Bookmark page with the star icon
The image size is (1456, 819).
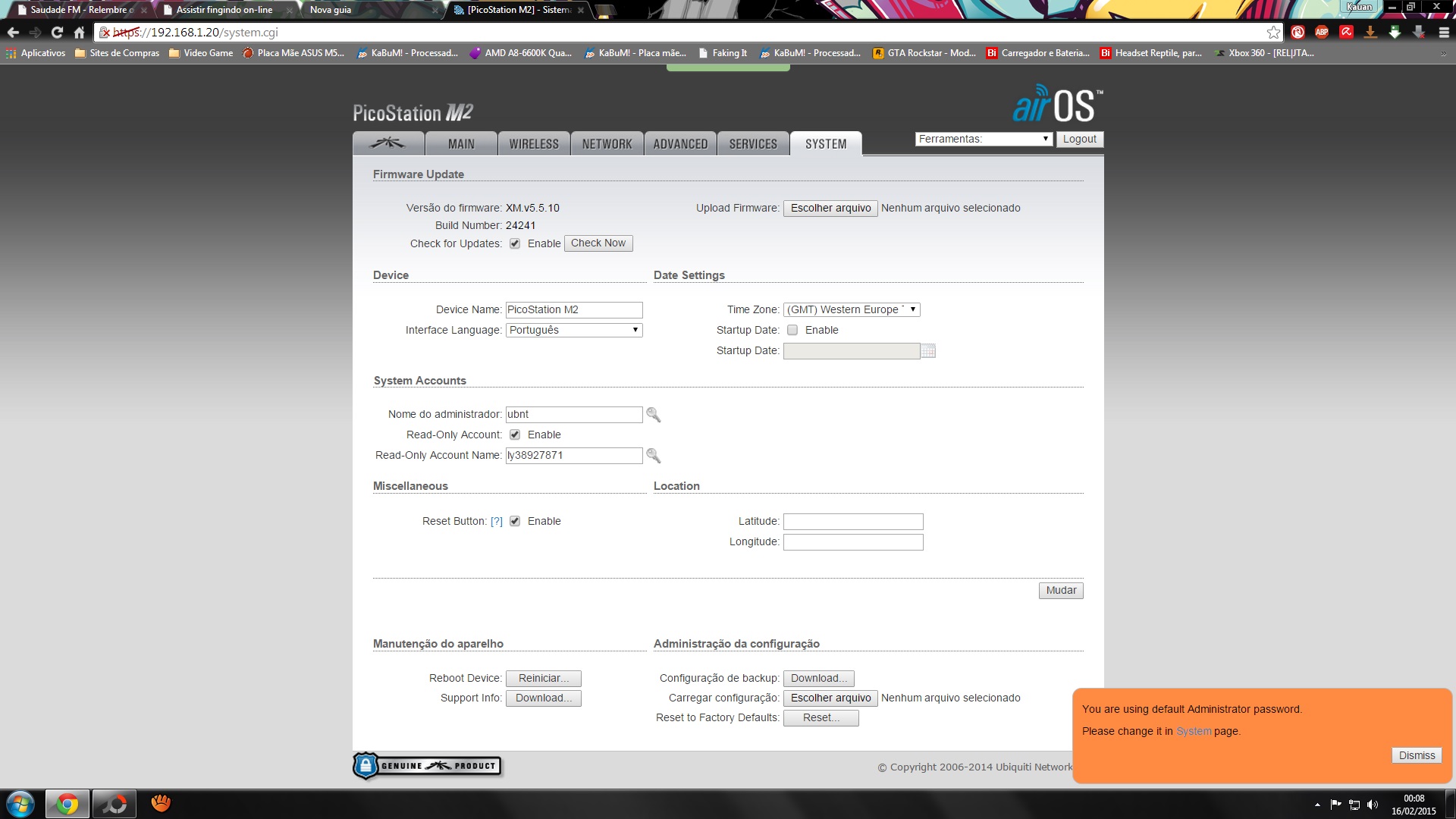[1273, 33]
